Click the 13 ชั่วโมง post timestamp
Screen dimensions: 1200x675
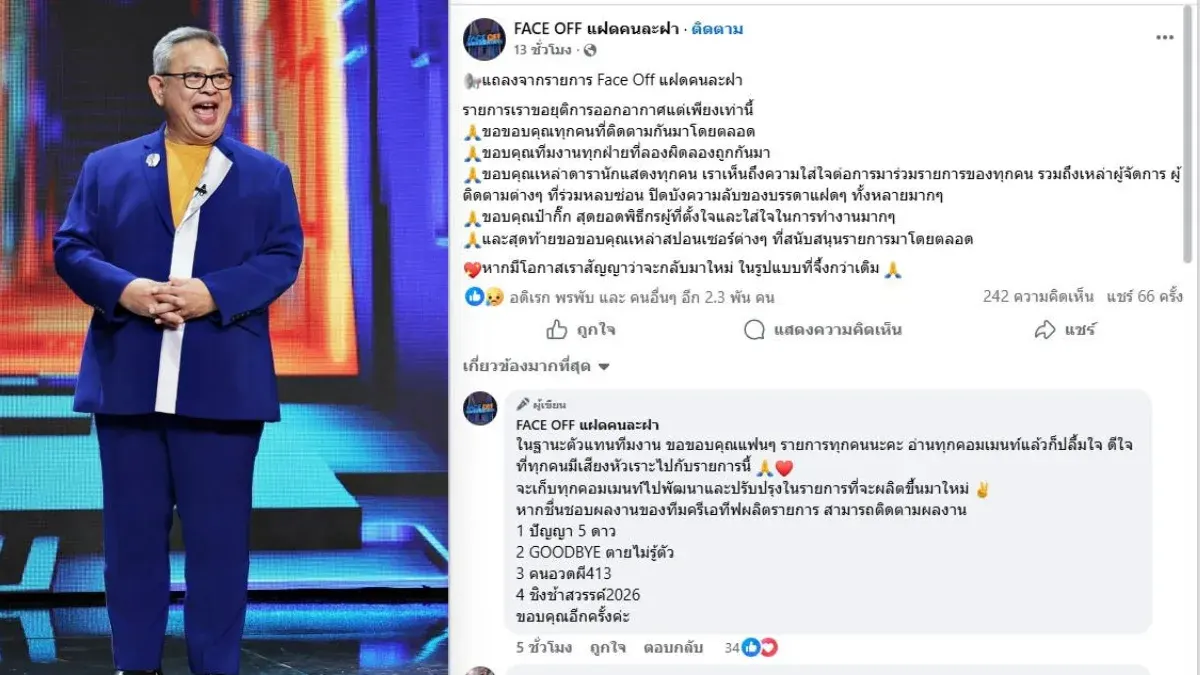coord(544,50)
